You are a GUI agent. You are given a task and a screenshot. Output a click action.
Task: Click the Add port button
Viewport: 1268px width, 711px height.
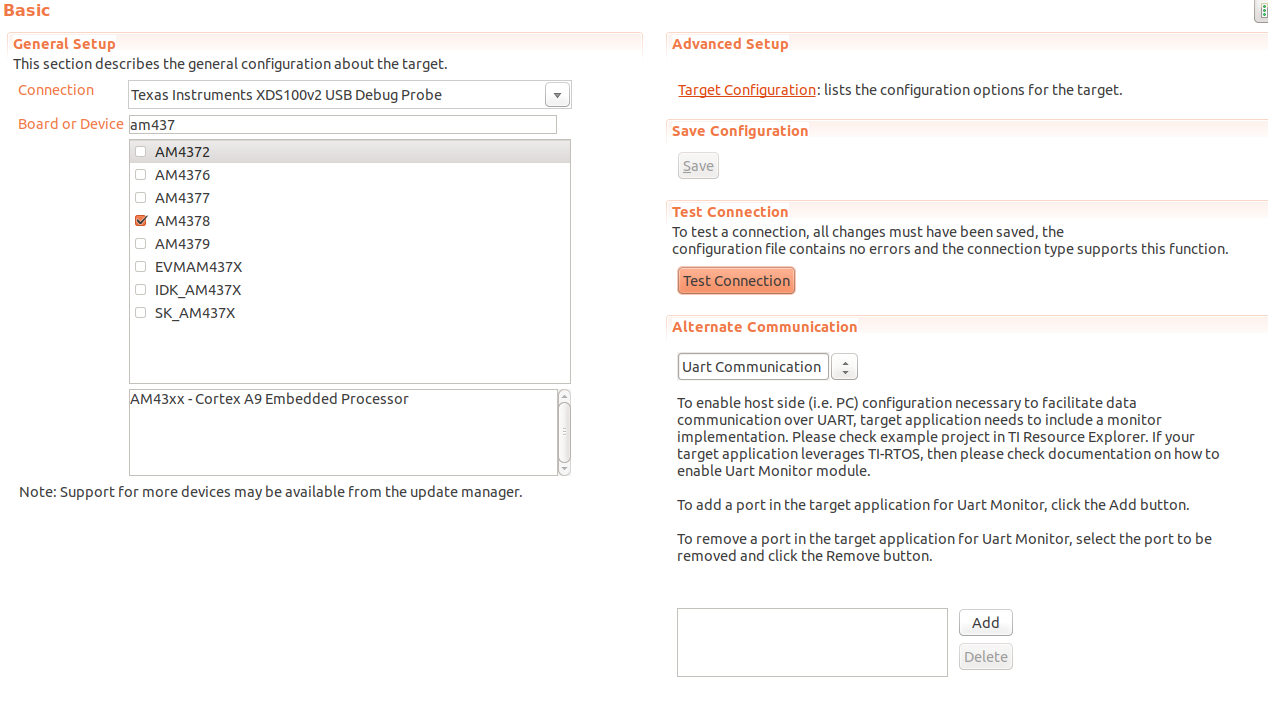click(985, 623)
